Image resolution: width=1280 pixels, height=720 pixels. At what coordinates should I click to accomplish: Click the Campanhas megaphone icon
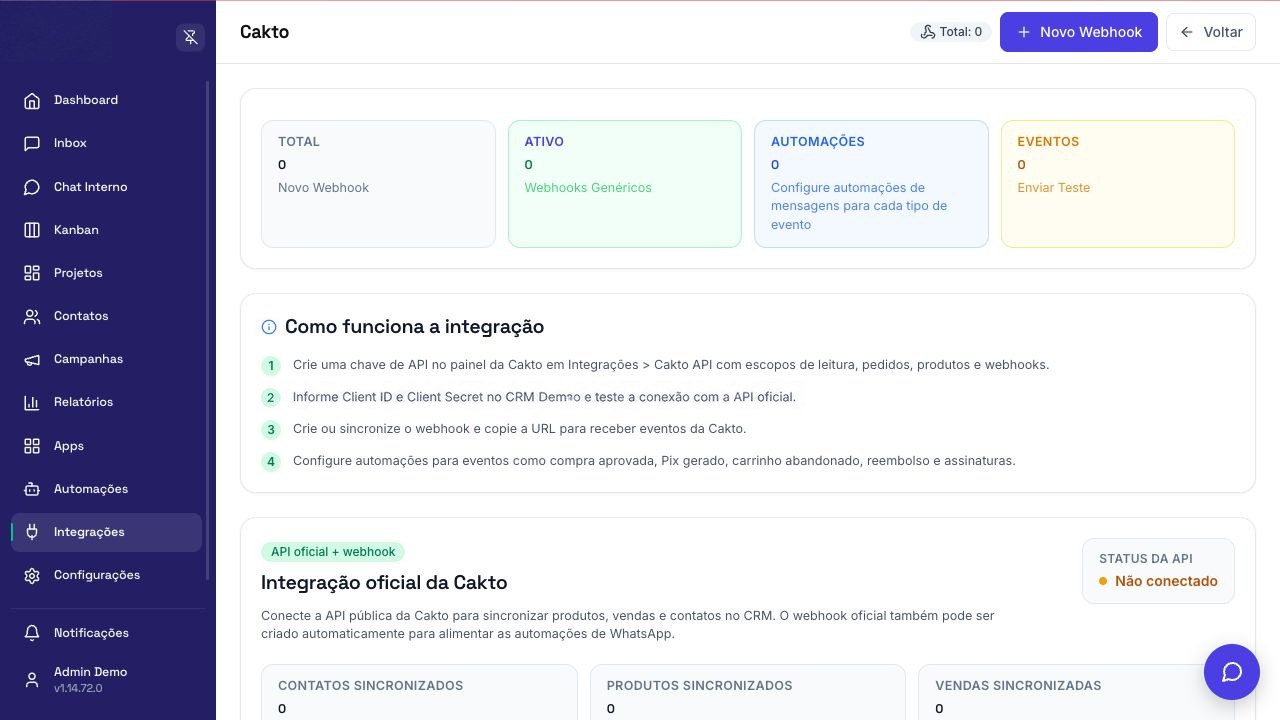(32, 359)
